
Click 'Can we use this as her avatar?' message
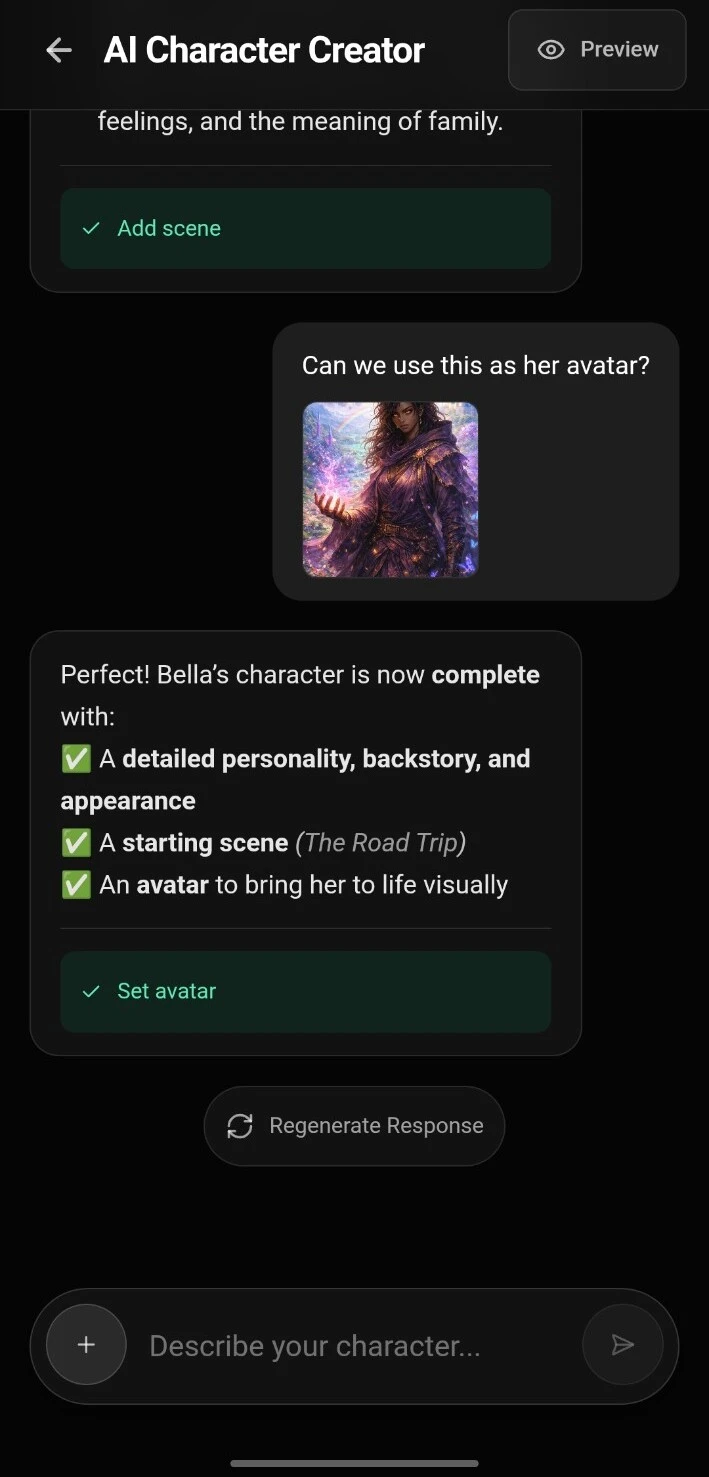pos(476,366)
